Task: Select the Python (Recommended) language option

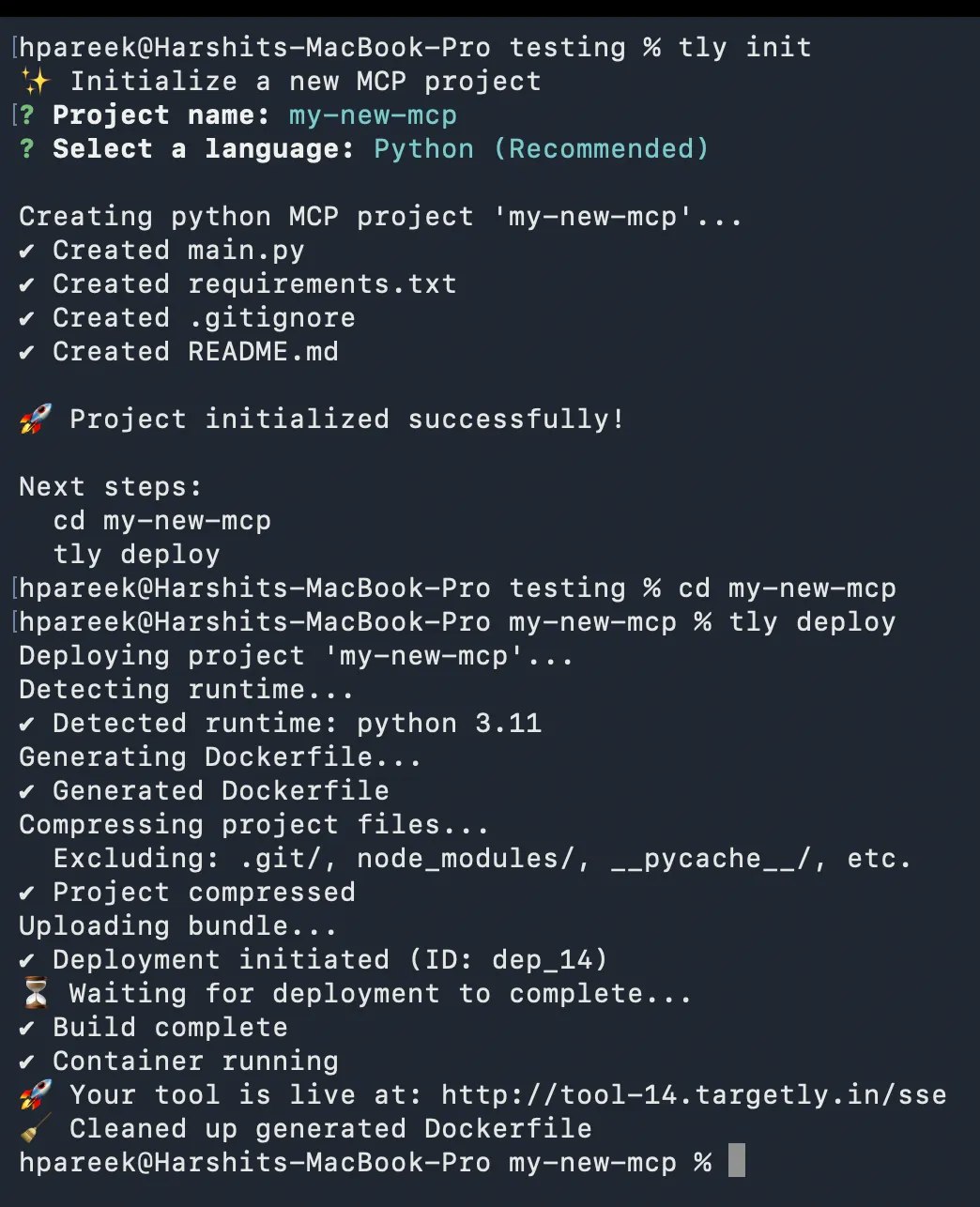Action: [542, 149]
